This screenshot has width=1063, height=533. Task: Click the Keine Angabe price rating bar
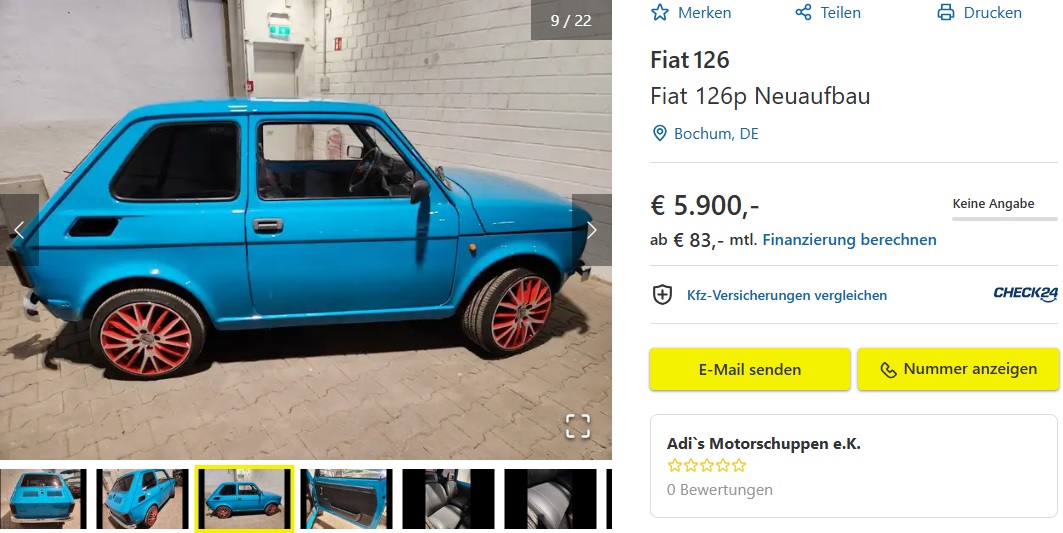pyautogui.click(x=1005, y=218)
